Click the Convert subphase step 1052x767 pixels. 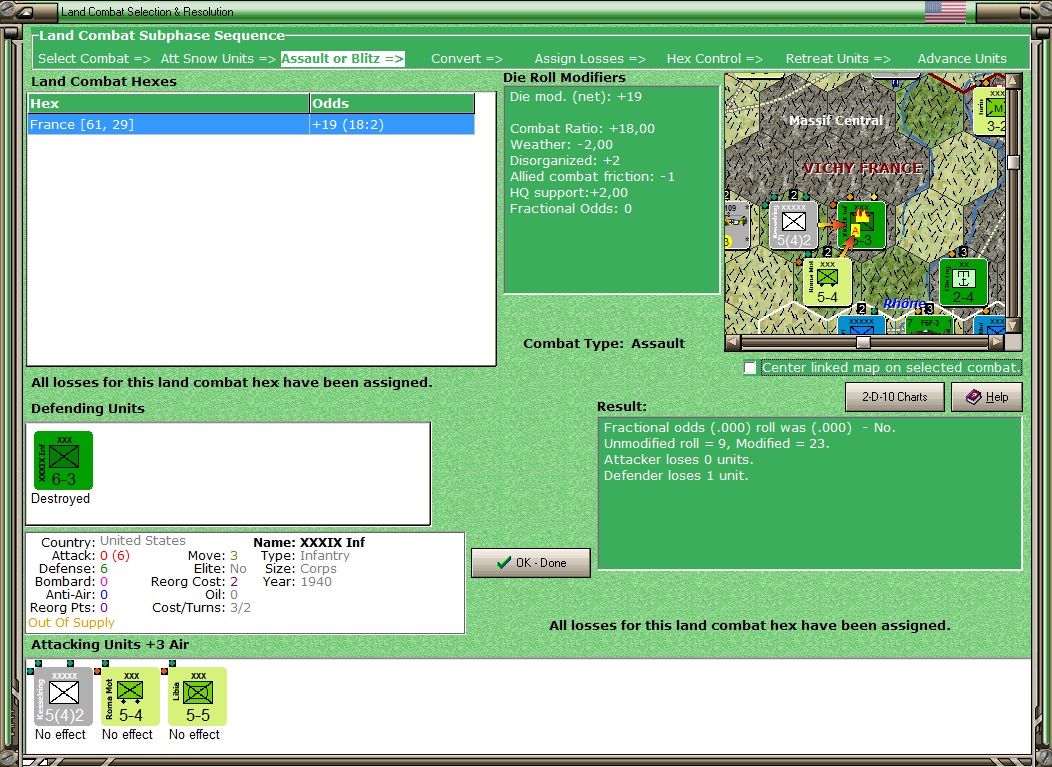click(x=466, y=58)
